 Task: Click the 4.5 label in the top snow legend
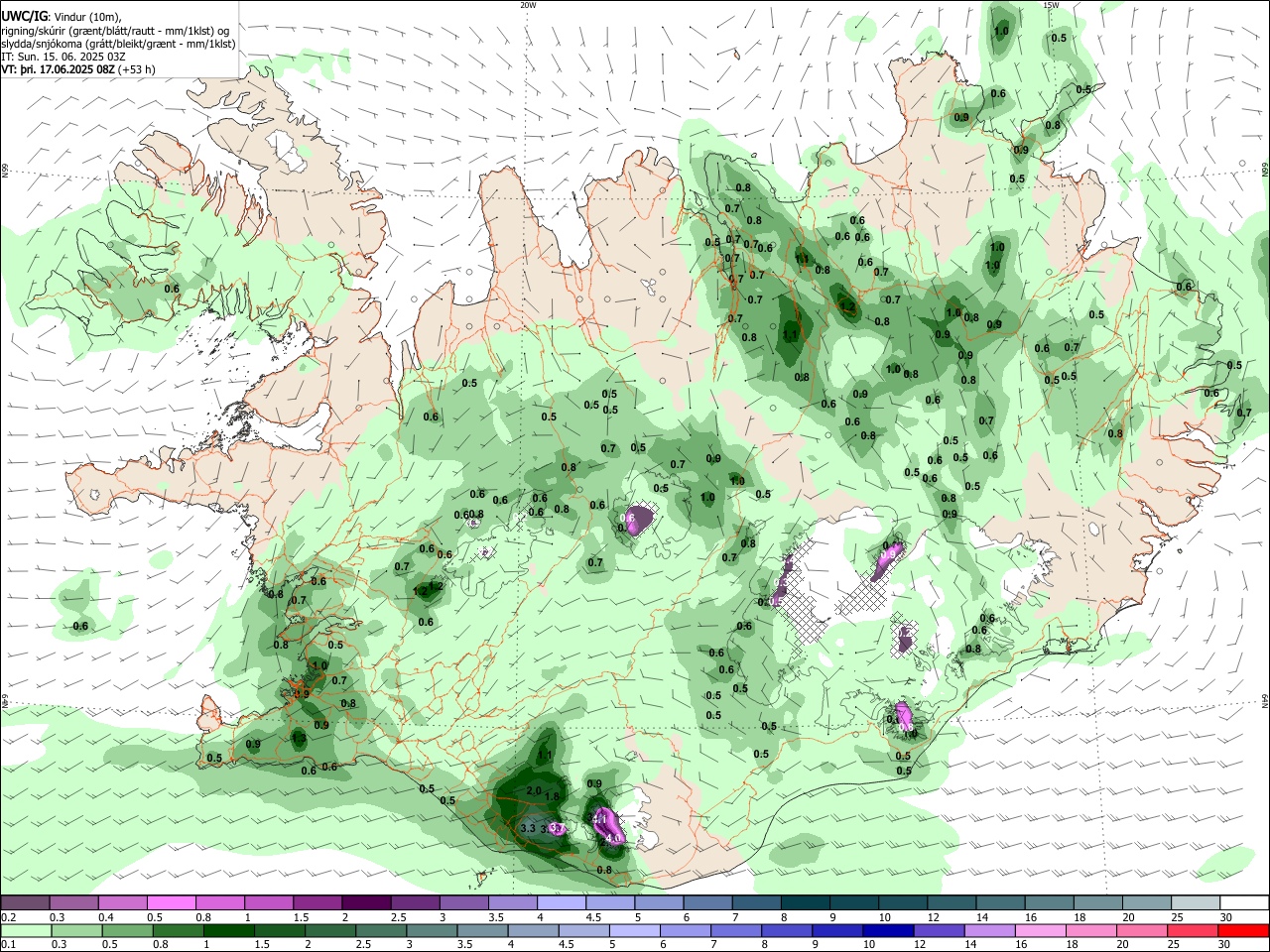pyautogui.click(x=593, y=917)
